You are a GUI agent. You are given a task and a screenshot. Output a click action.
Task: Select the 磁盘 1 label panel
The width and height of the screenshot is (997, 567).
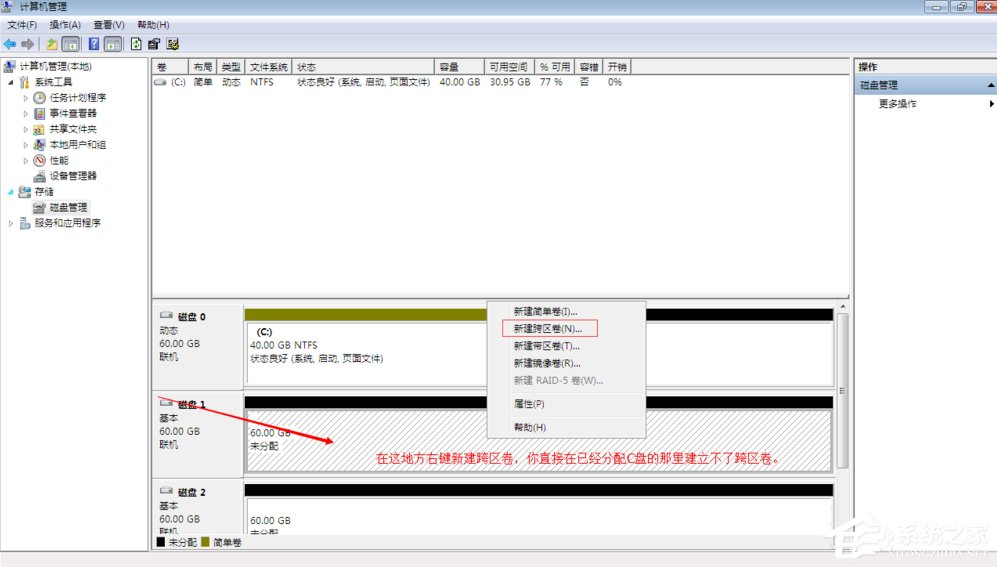point(197,434)
